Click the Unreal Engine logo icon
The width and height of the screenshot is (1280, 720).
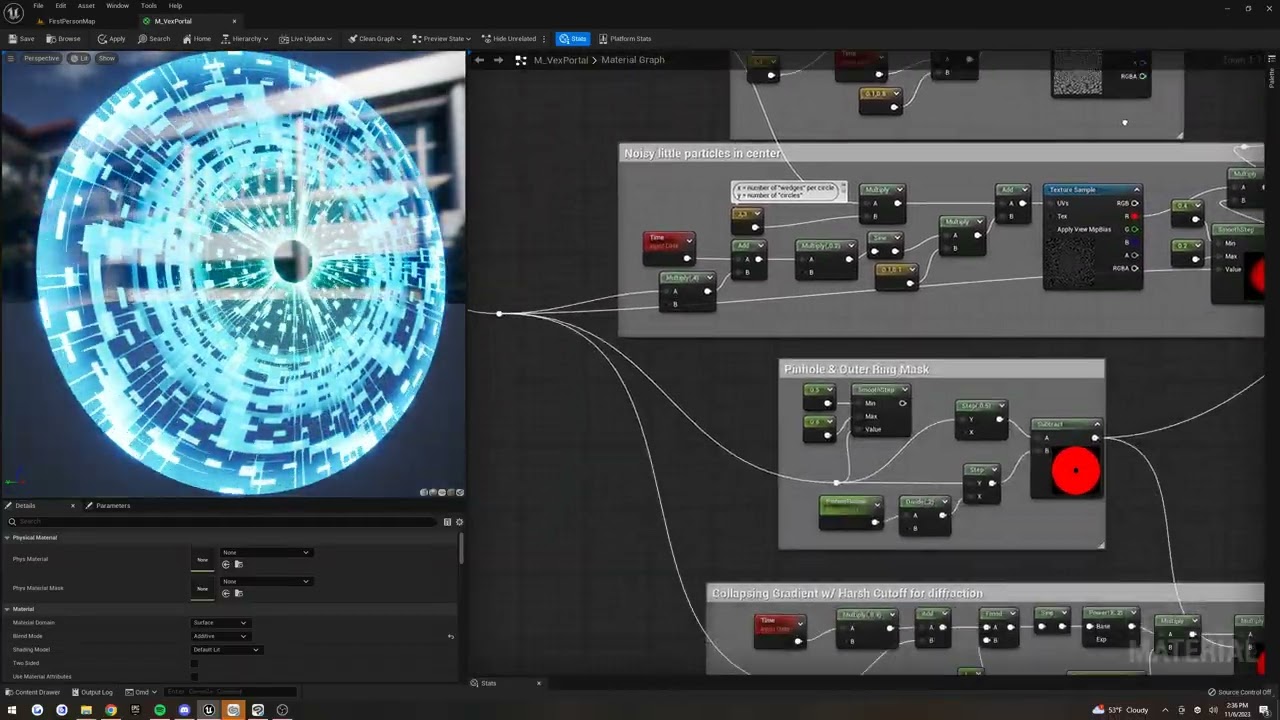tap(14, 12)
